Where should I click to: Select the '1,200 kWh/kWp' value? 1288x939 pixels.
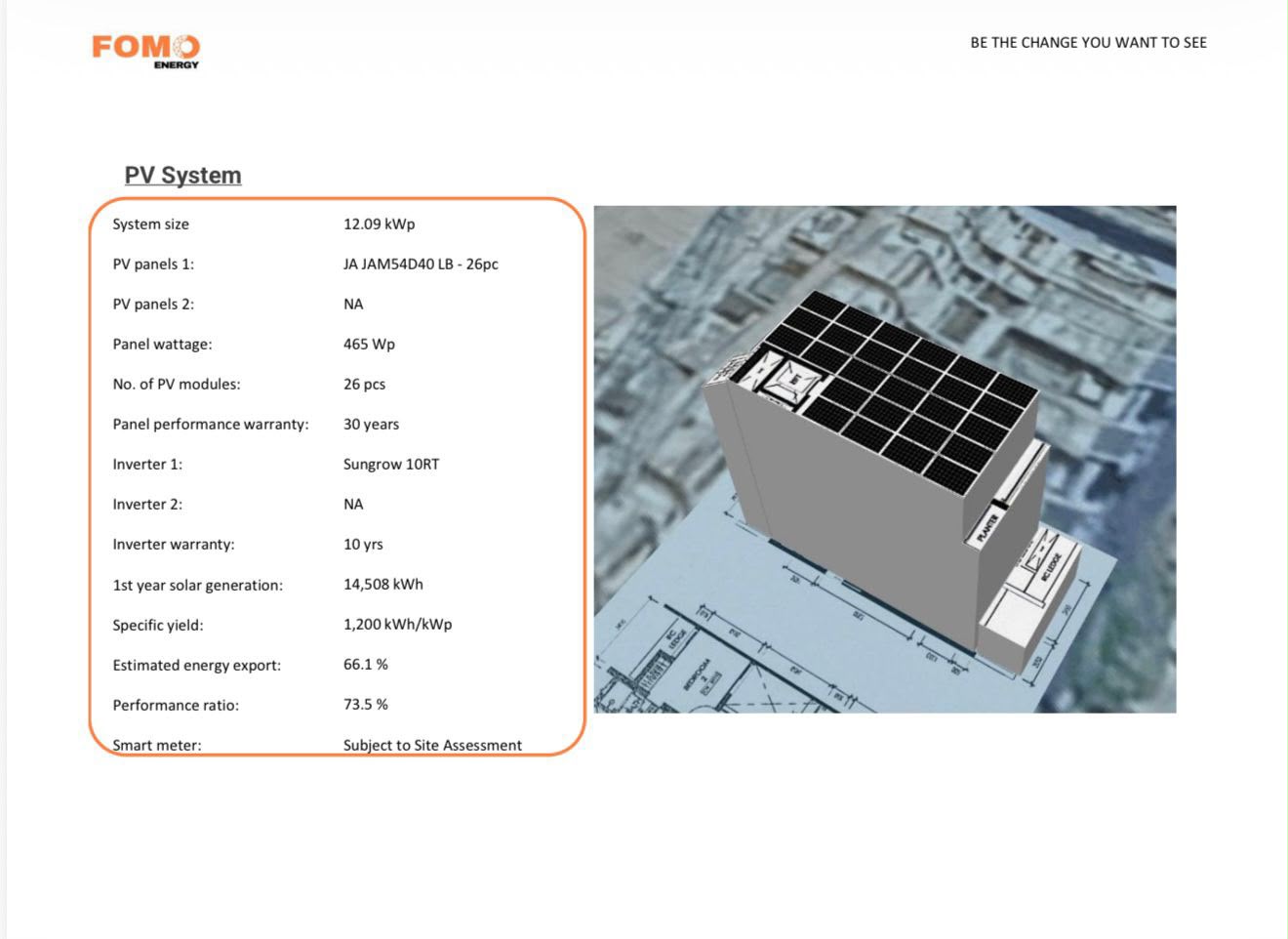click(x=397, y=625)
